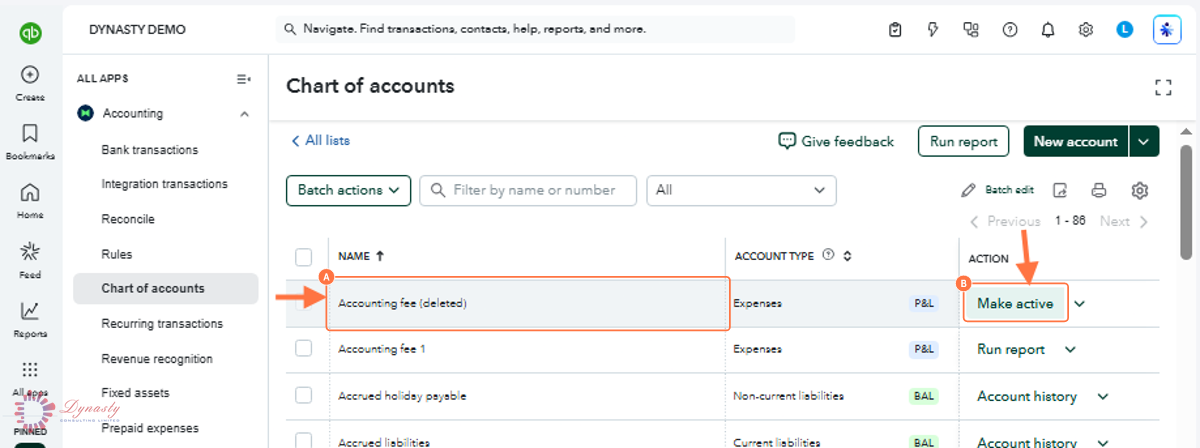The height and width of the screenshot is (448, 1200).
Task: Open the Intuit Assist icon at top right
Action: [x=1167, y=30]
